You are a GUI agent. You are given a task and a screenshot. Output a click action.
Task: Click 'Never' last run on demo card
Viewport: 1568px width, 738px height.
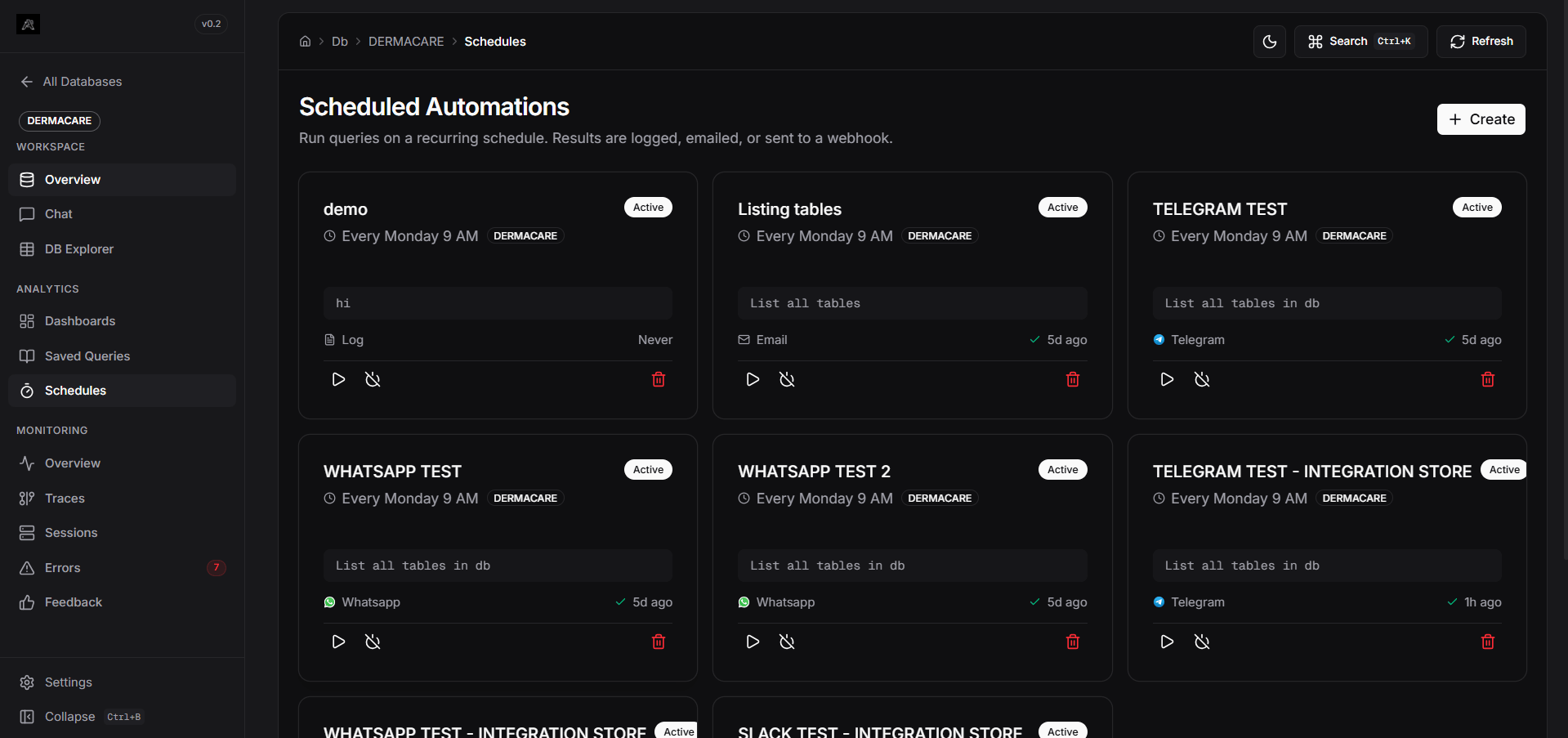point(655,340)
